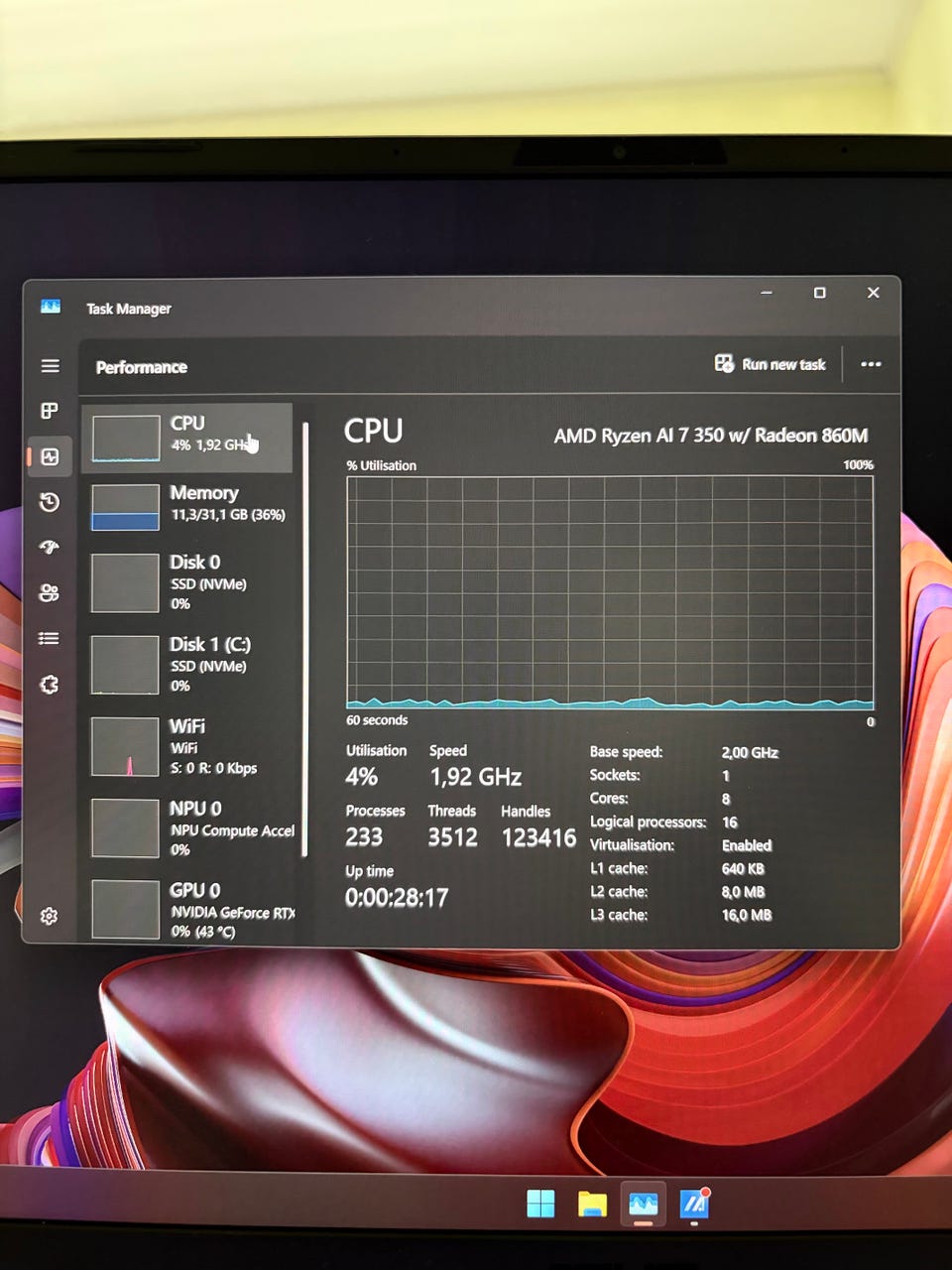The width and height of the screenshot is (952, 1270).
Task: Open the Startup apps icon in sidebar
Action: coord(49,547)
